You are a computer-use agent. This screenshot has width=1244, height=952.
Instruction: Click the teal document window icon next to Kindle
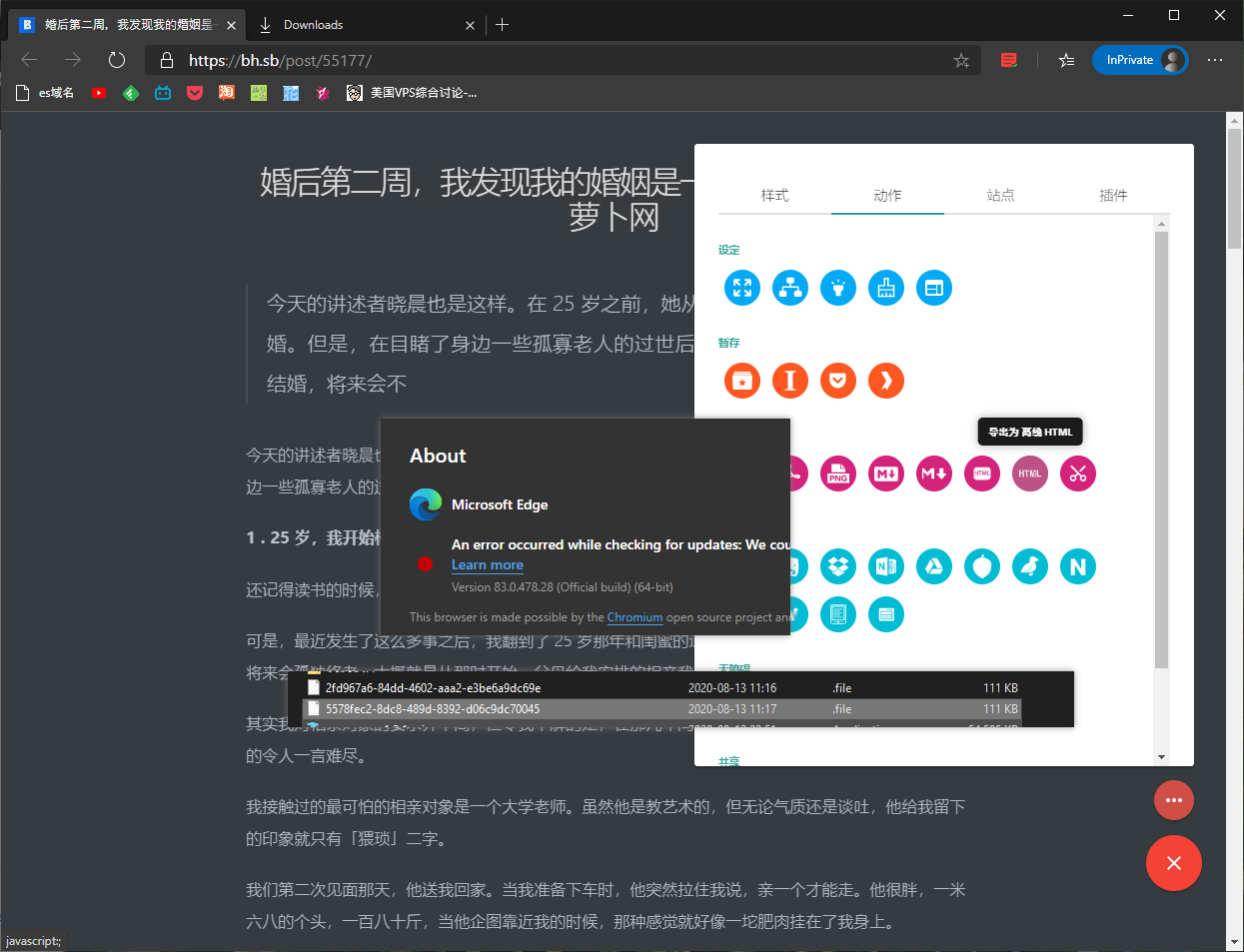coord(886,614)
